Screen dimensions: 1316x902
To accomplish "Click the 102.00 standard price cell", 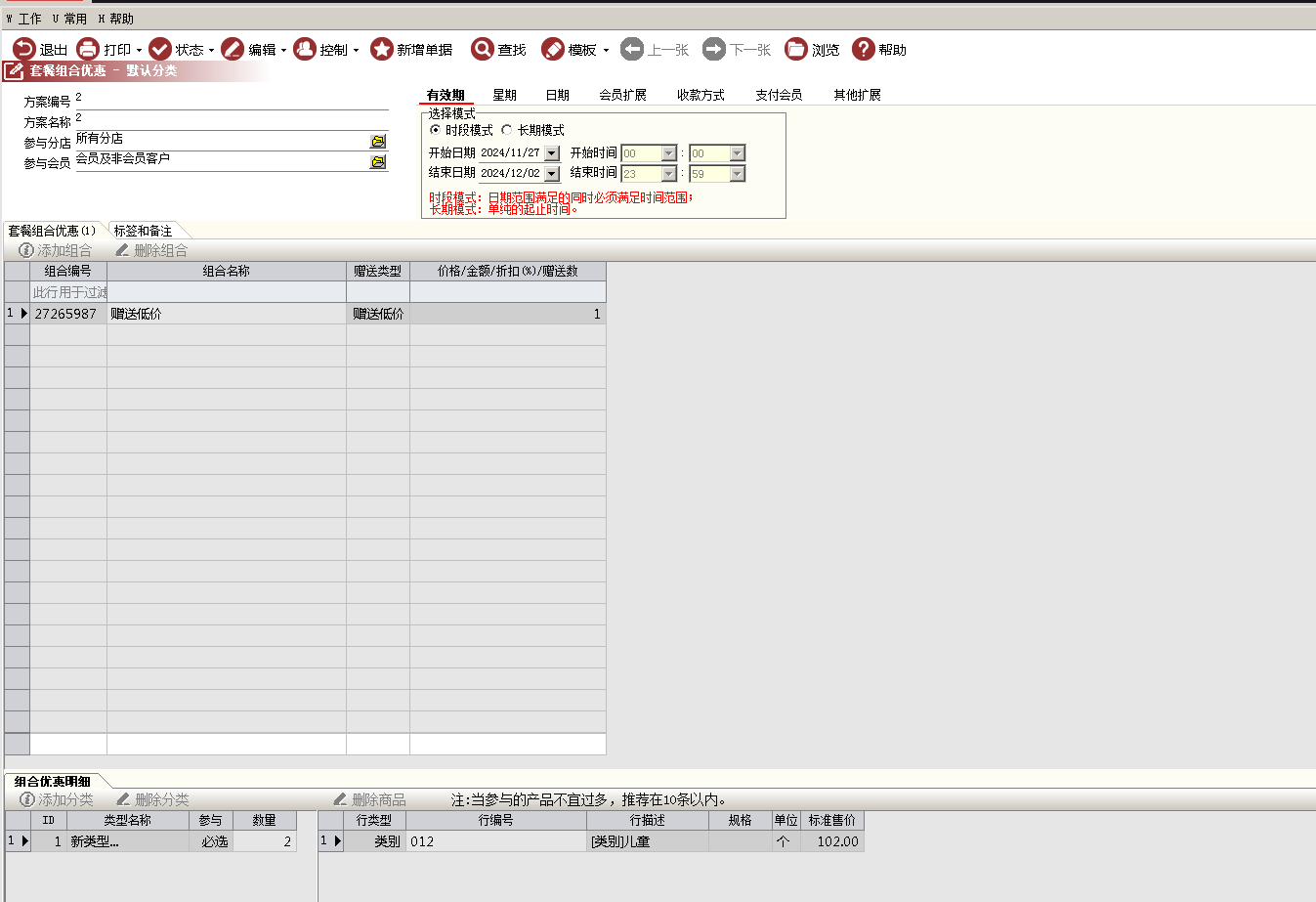I will click(832, 841).
